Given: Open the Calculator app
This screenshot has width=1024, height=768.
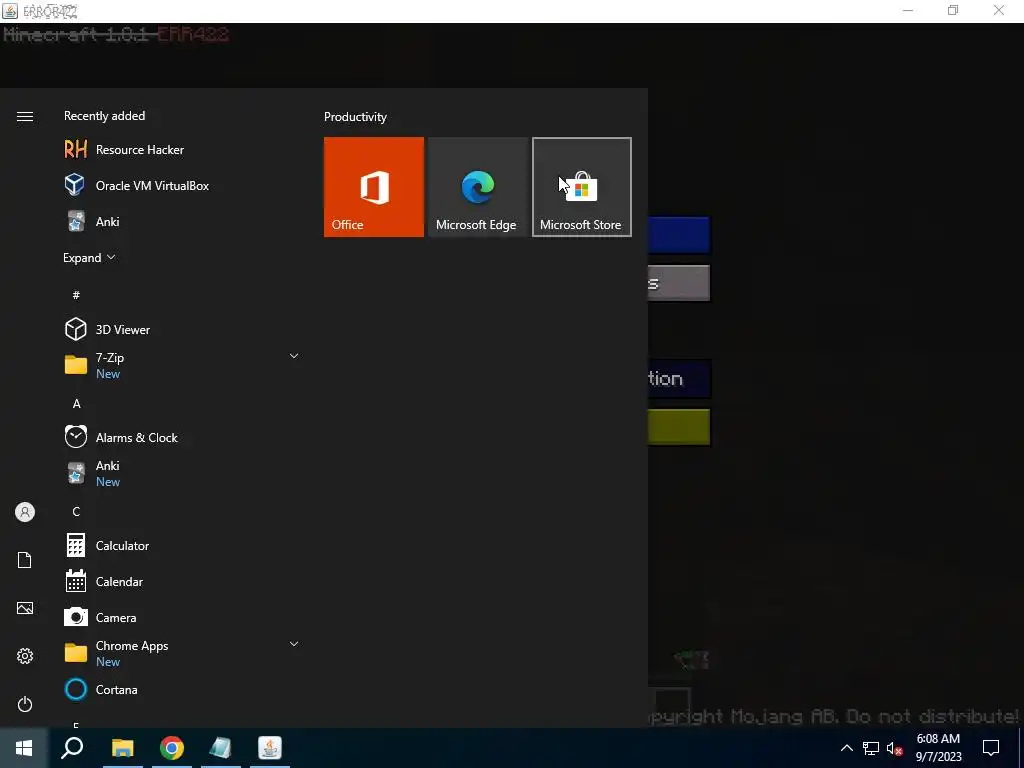Looking at the screenshot, I should [180, 545].
